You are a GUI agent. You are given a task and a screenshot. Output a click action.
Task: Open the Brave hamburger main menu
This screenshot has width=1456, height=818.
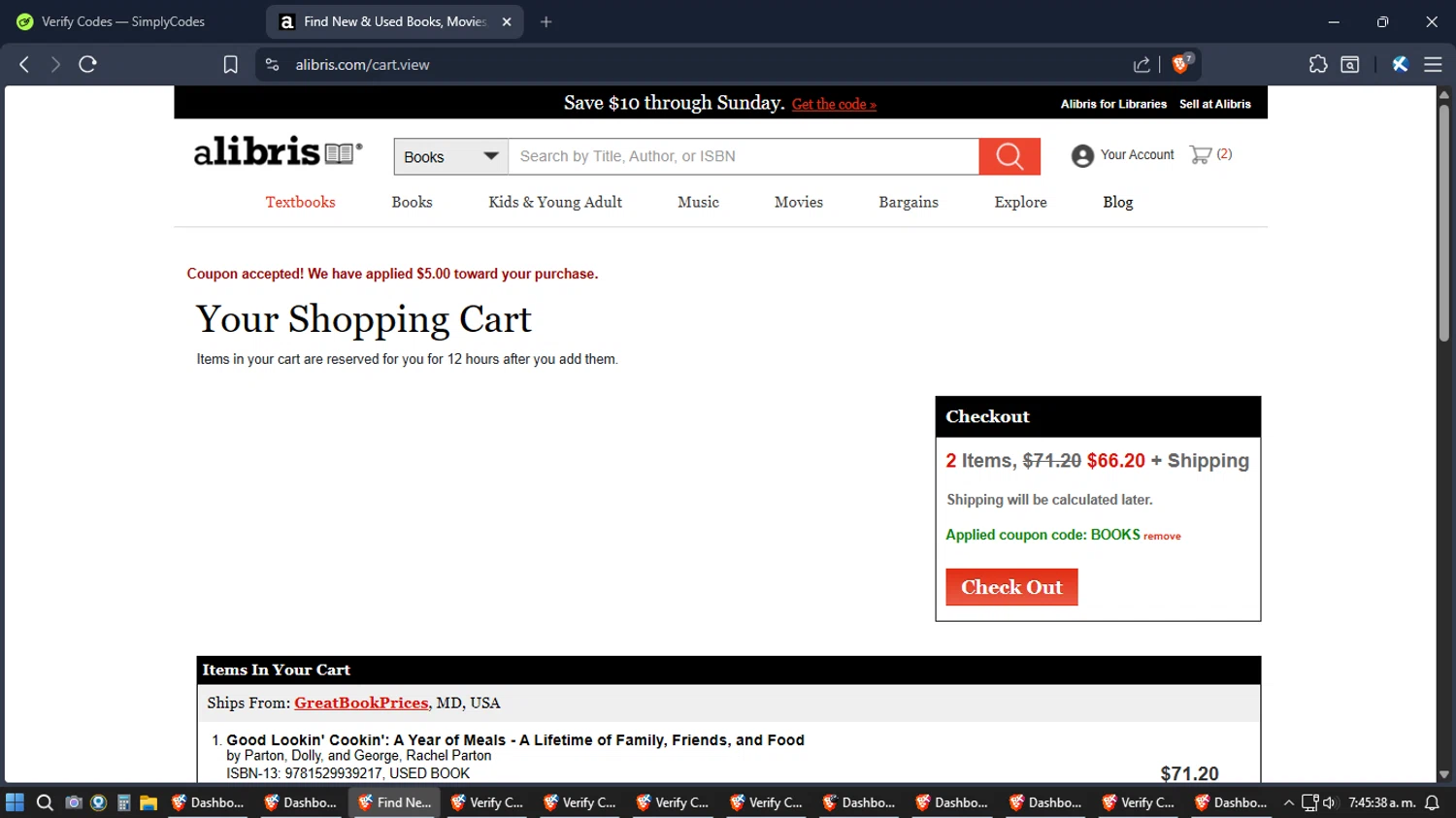point(1433,64)
